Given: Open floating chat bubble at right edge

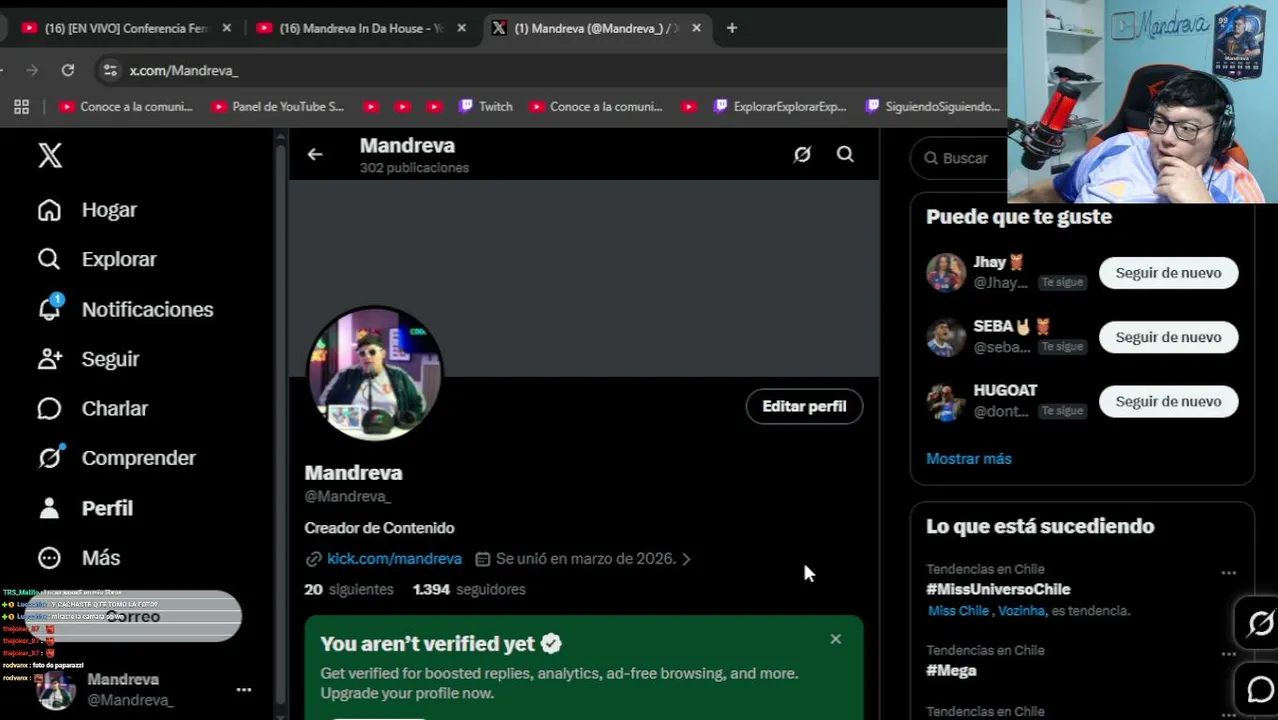Looking at the screenshot, I should click(1259, 689).
